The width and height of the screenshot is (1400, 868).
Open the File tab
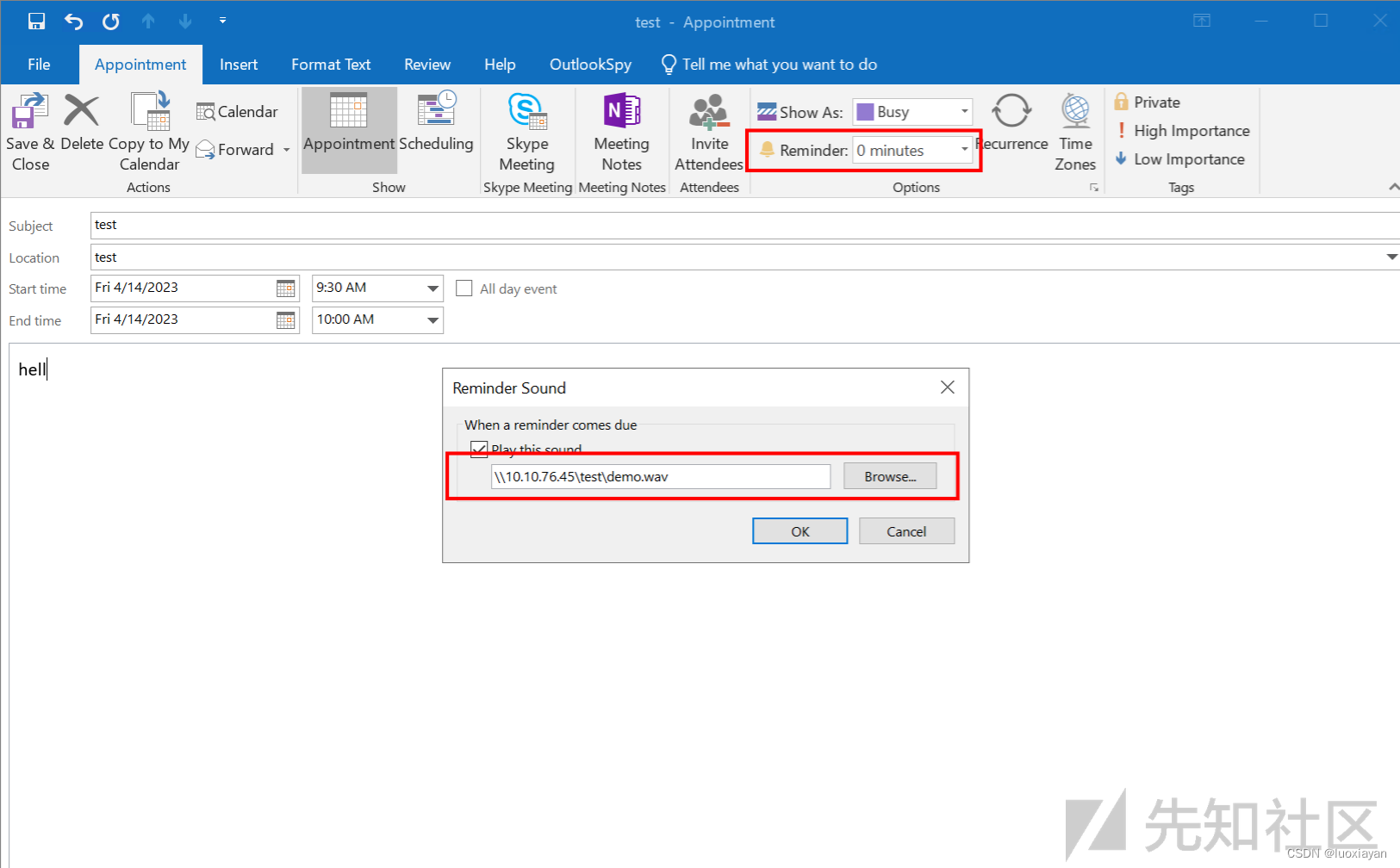click(39, 65)
